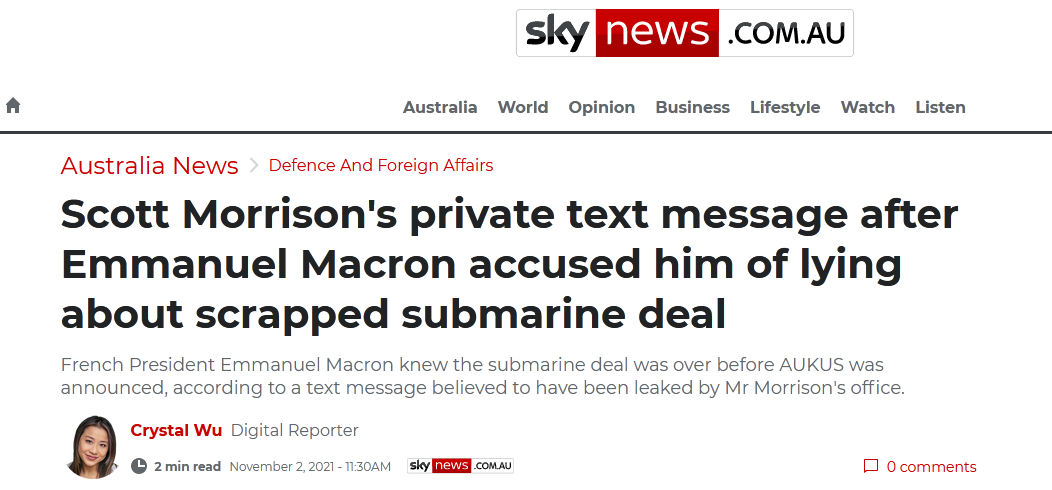Image resolution: width=1052 pixels, height=490 pixels.
Task: Click the clock read-time icon
Action: (139, 466)
